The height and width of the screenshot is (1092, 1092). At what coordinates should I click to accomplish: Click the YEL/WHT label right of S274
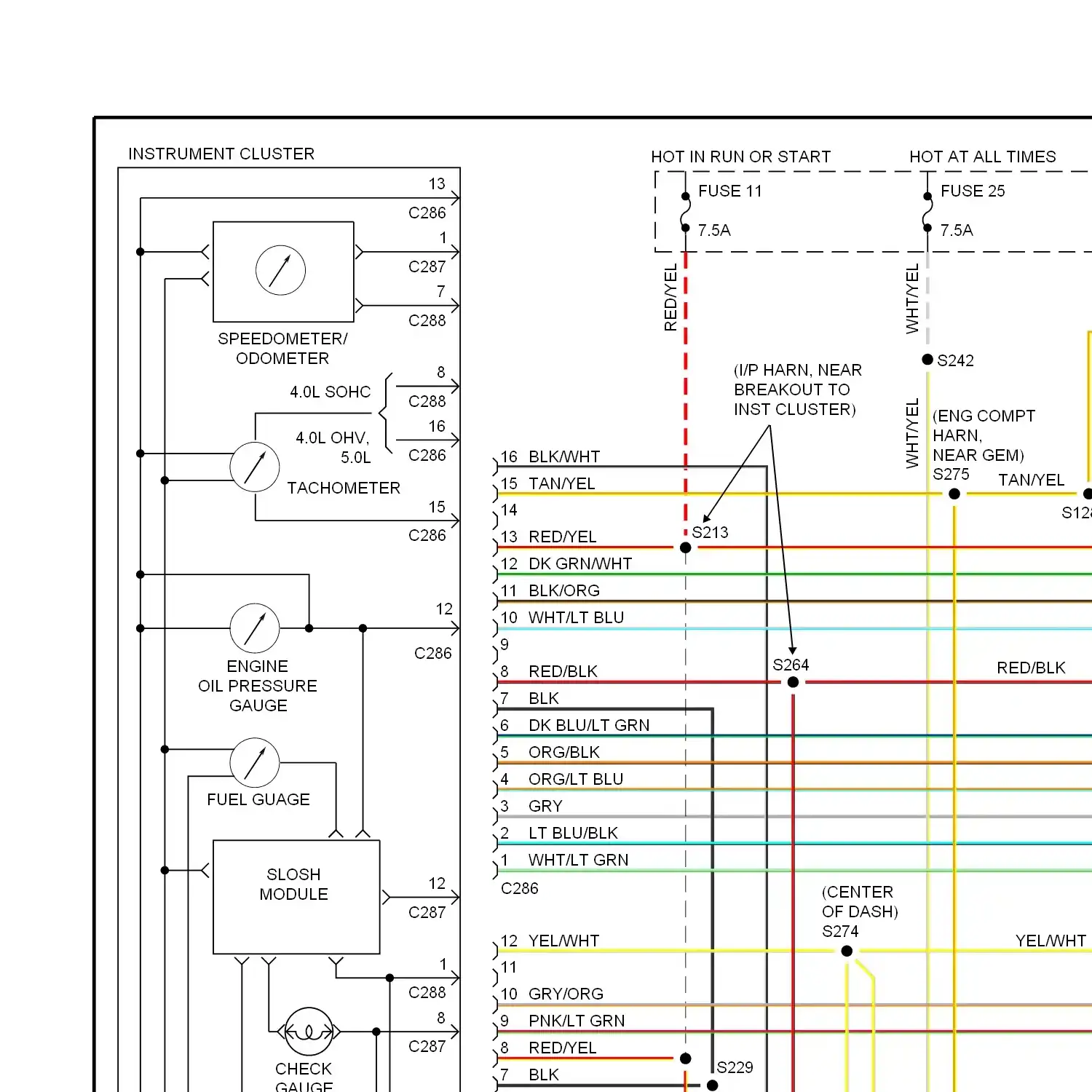pos(1051,941)
